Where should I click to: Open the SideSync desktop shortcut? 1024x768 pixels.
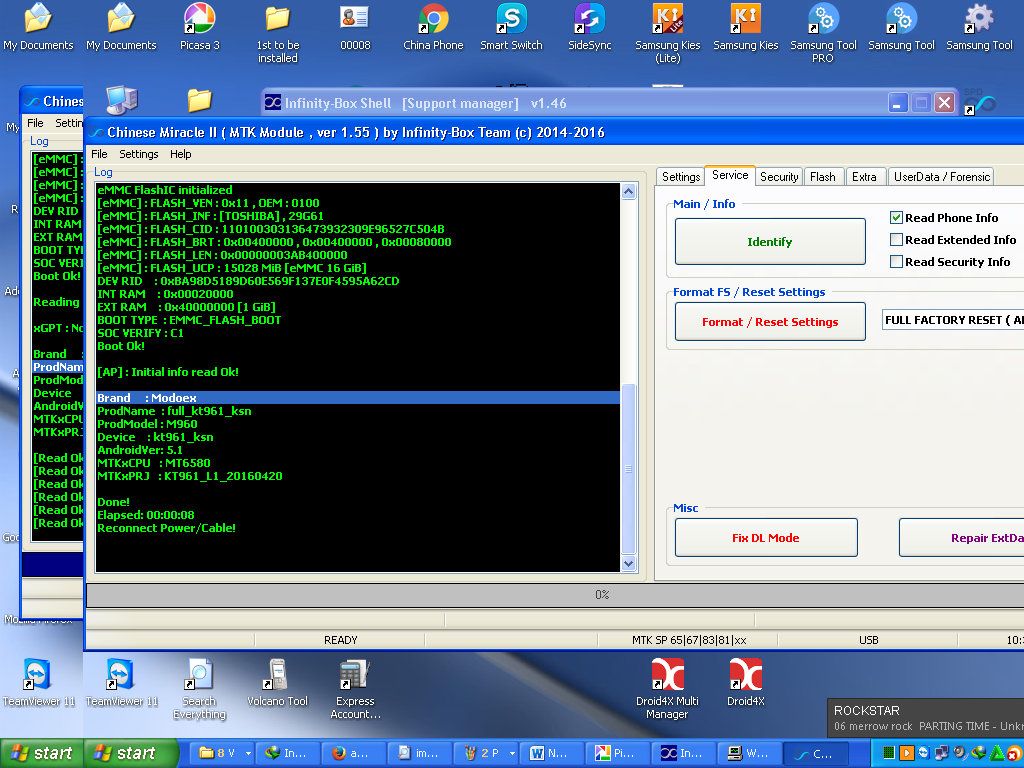click(x=589, y=20)
